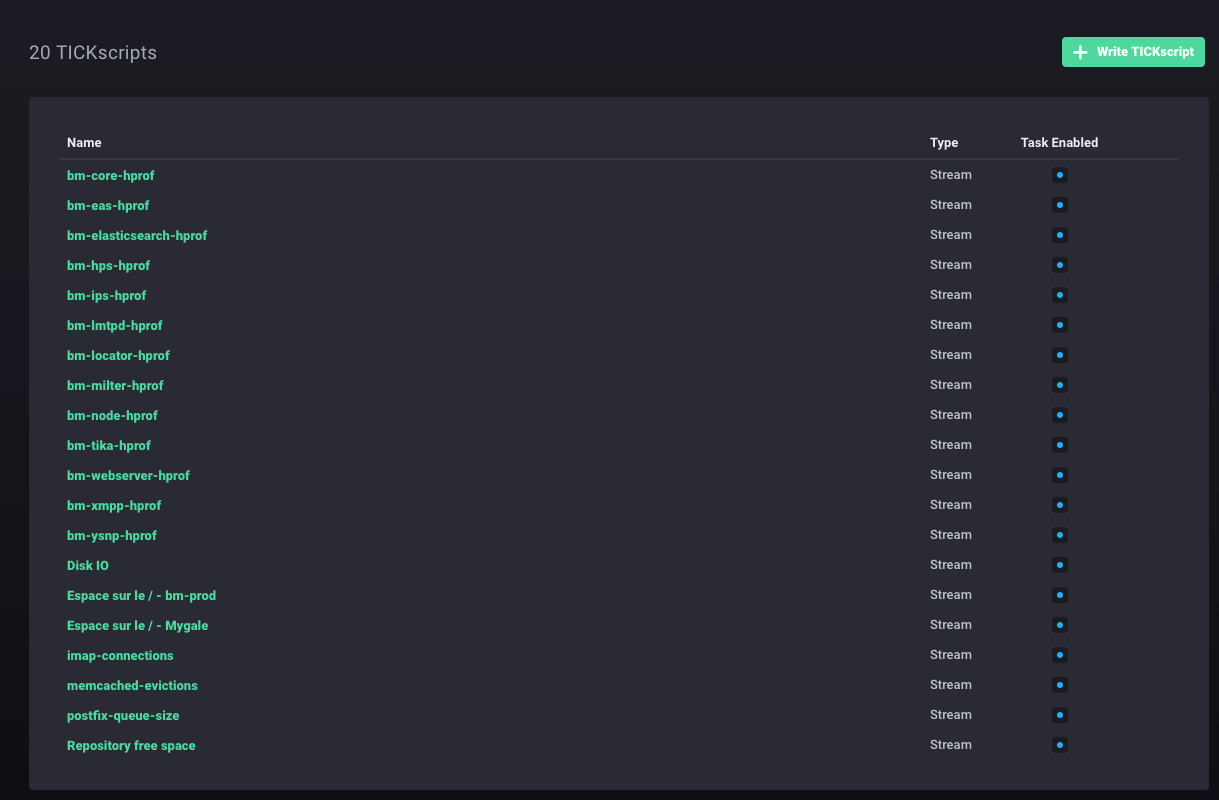Toggle task enabled for bm-core-hprof

[1060, 175]
